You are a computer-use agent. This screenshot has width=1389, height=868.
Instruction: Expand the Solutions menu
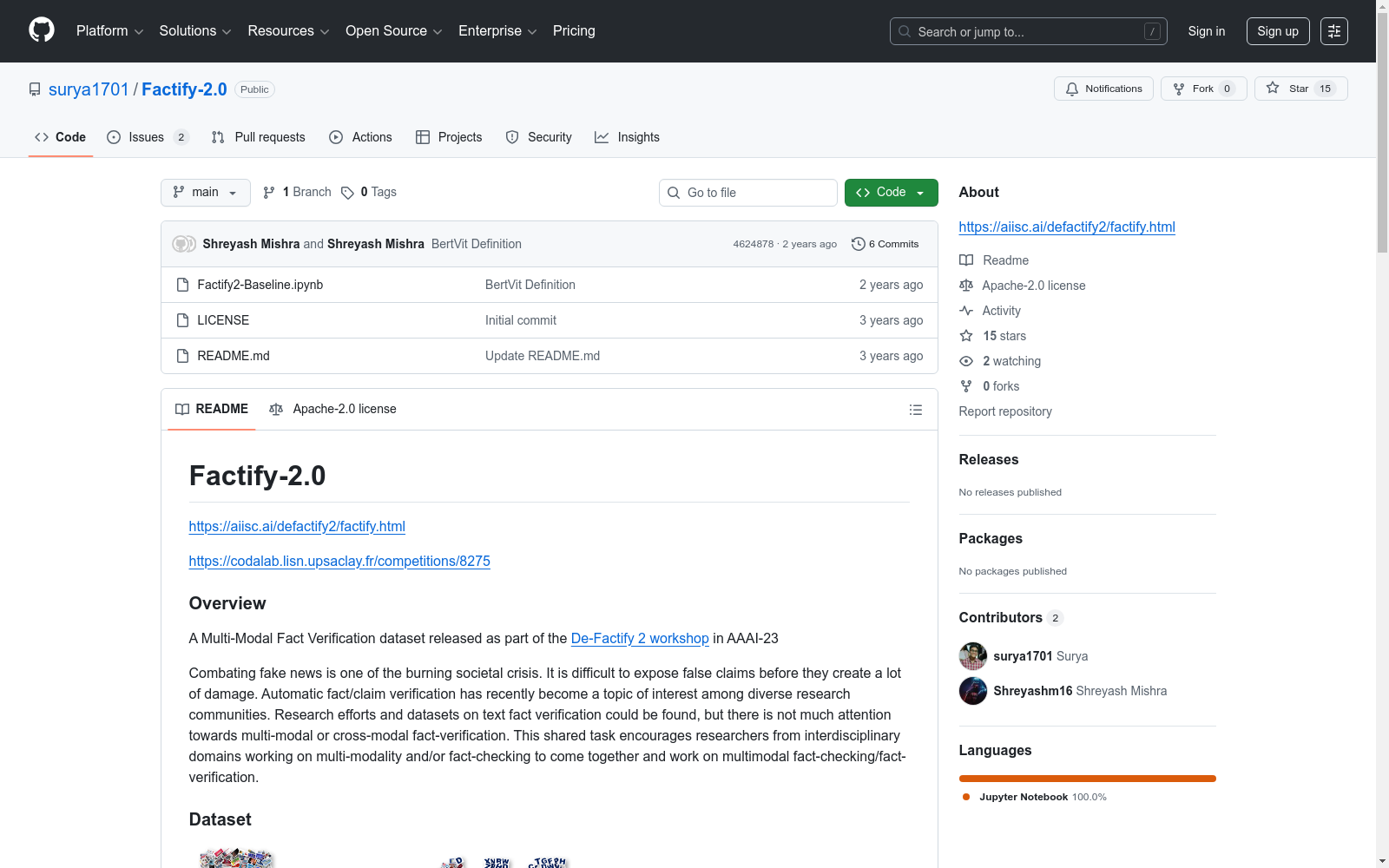click(x=195, y=31)
